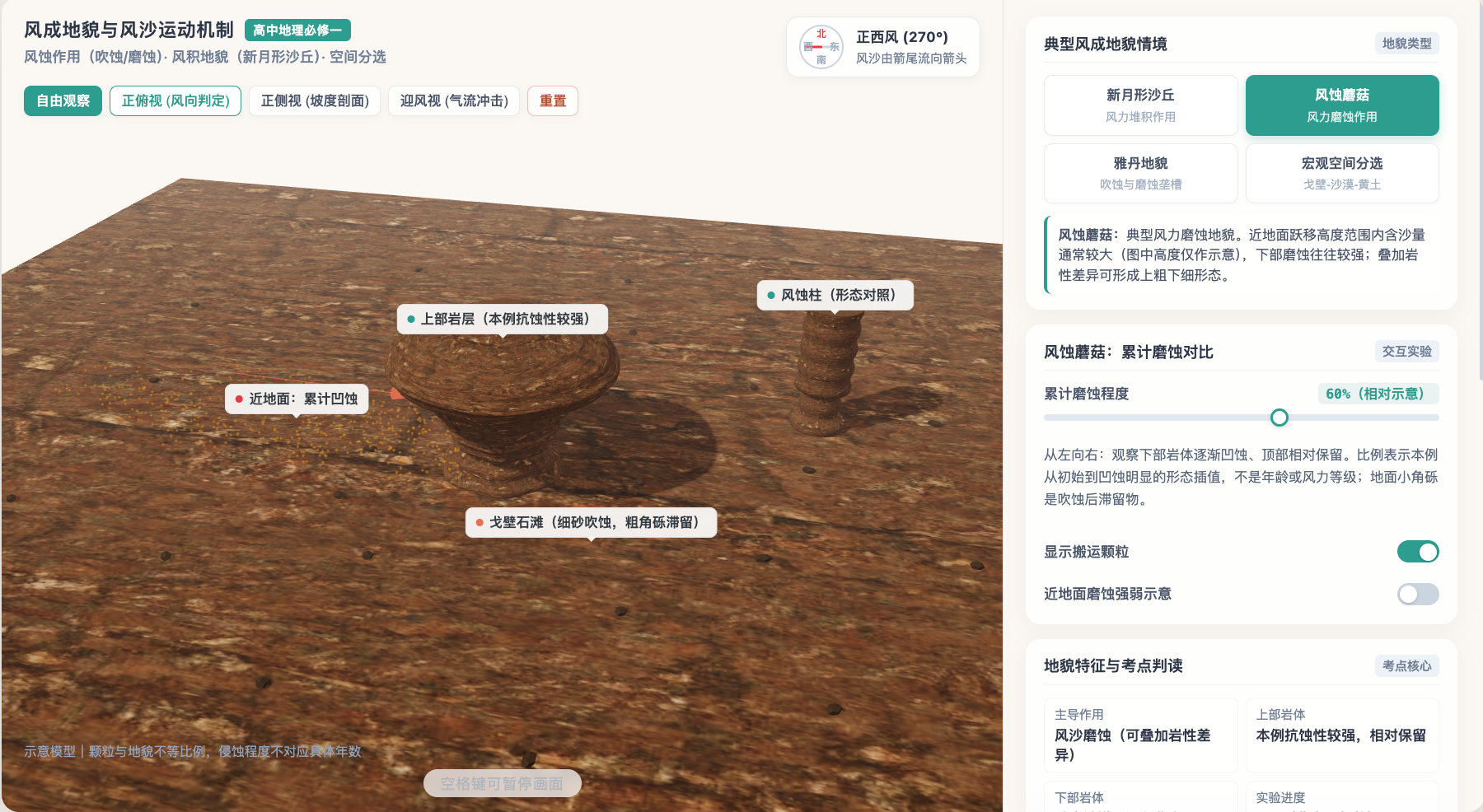This screenshot has width=1483, height=812.
Task: Select 自由观察 view mode
Action: 63,100
